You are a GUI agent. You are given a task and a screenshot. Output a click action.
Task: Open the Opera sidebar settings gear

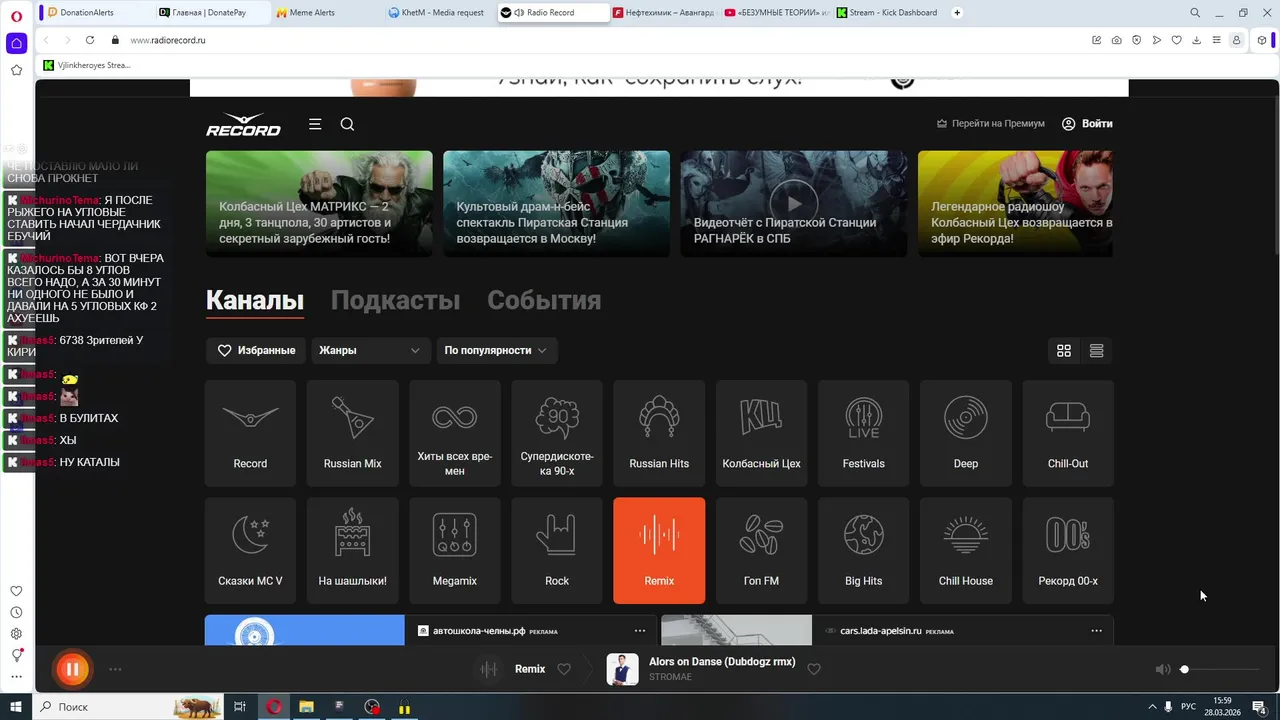point(16,634)
